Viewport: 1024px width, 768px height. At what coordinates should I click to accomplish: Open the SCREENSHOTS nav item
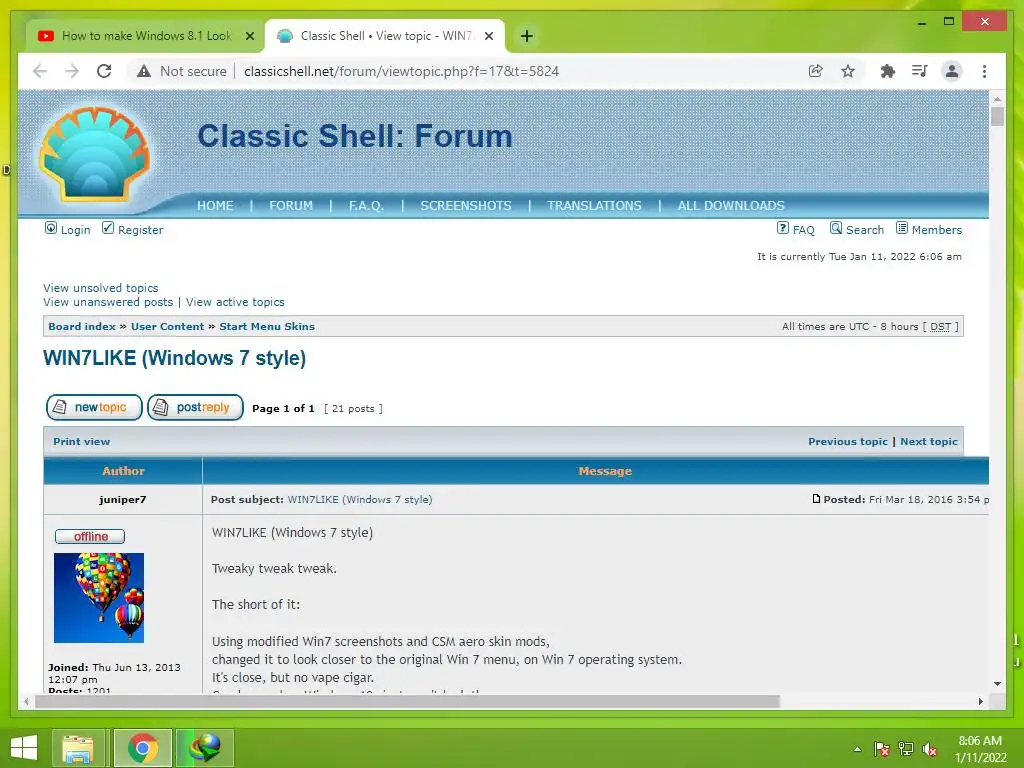466,206
